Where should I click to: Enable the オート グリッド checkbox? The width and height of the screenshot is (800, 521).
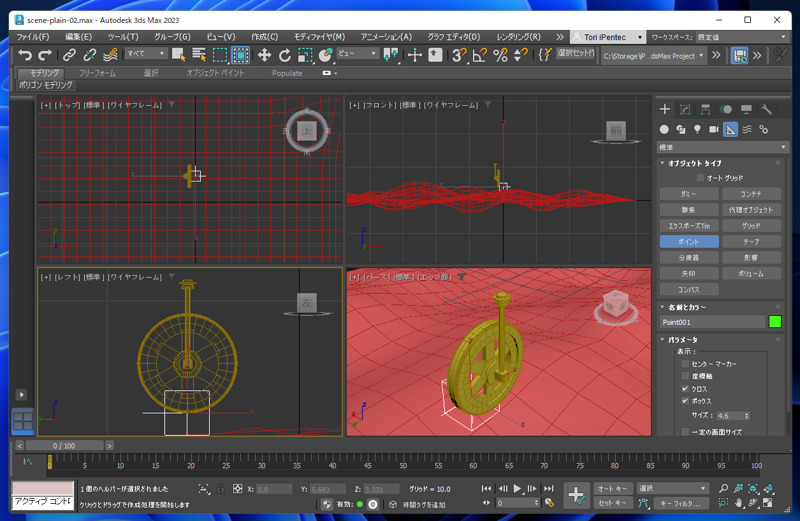(701, 178)
